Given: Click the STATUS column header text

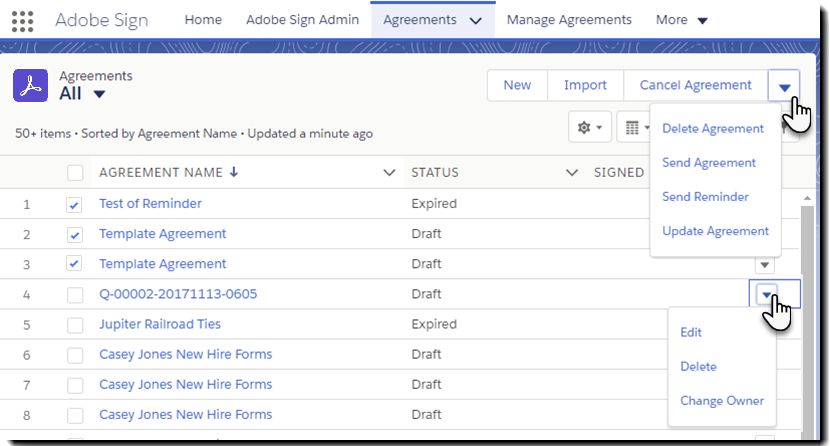Looking at the screenshot, I should [435, 172].
